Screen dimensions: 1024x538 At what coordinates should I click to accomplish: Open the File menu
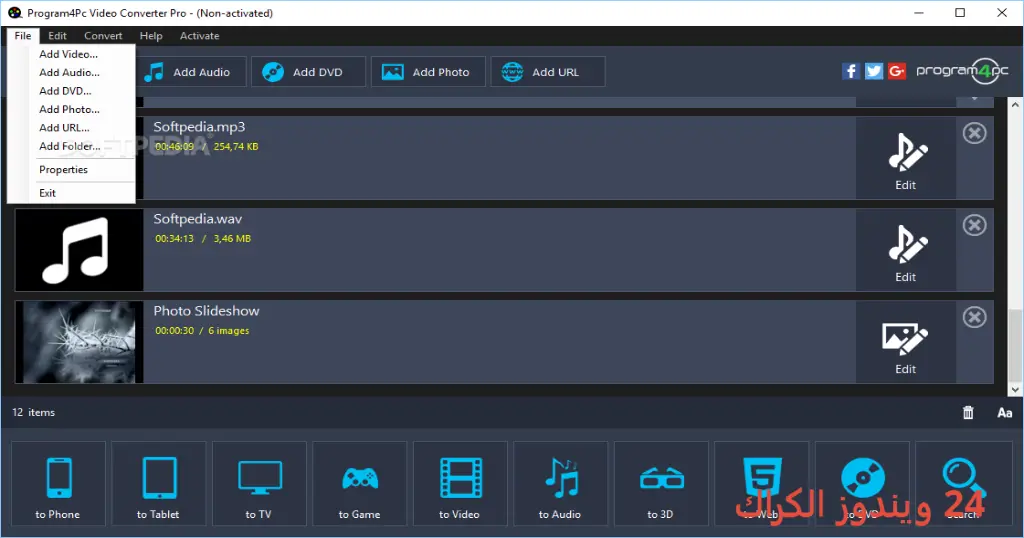point(23,36)
